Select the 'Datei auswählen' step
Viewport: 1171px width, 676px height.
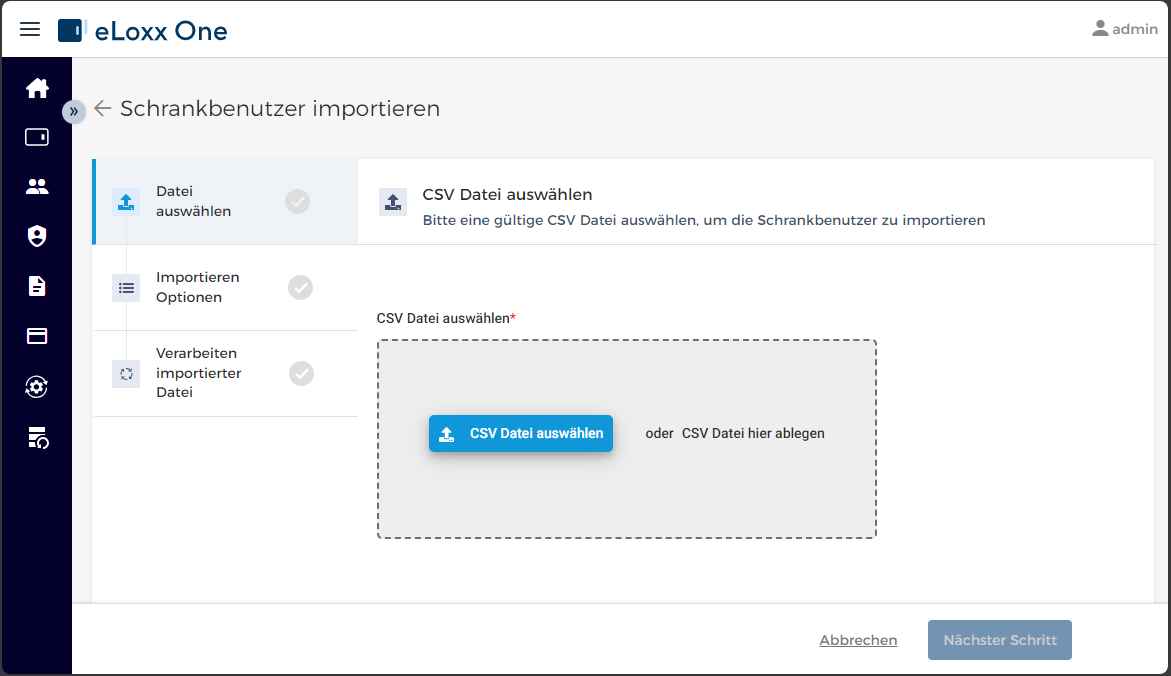226,202
